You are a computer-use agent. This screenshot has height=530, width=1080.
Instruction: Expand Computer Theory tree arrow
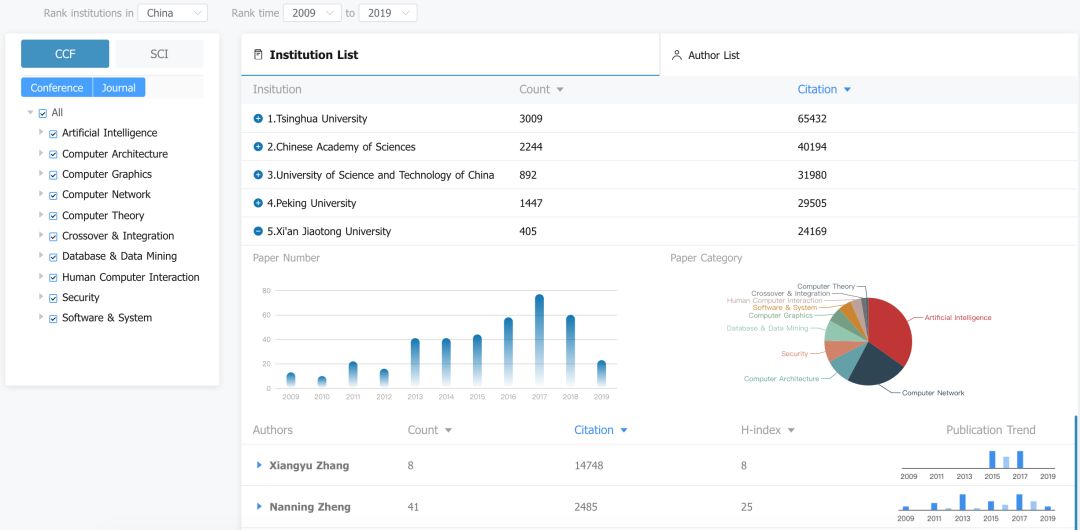[x=41, y=214]
